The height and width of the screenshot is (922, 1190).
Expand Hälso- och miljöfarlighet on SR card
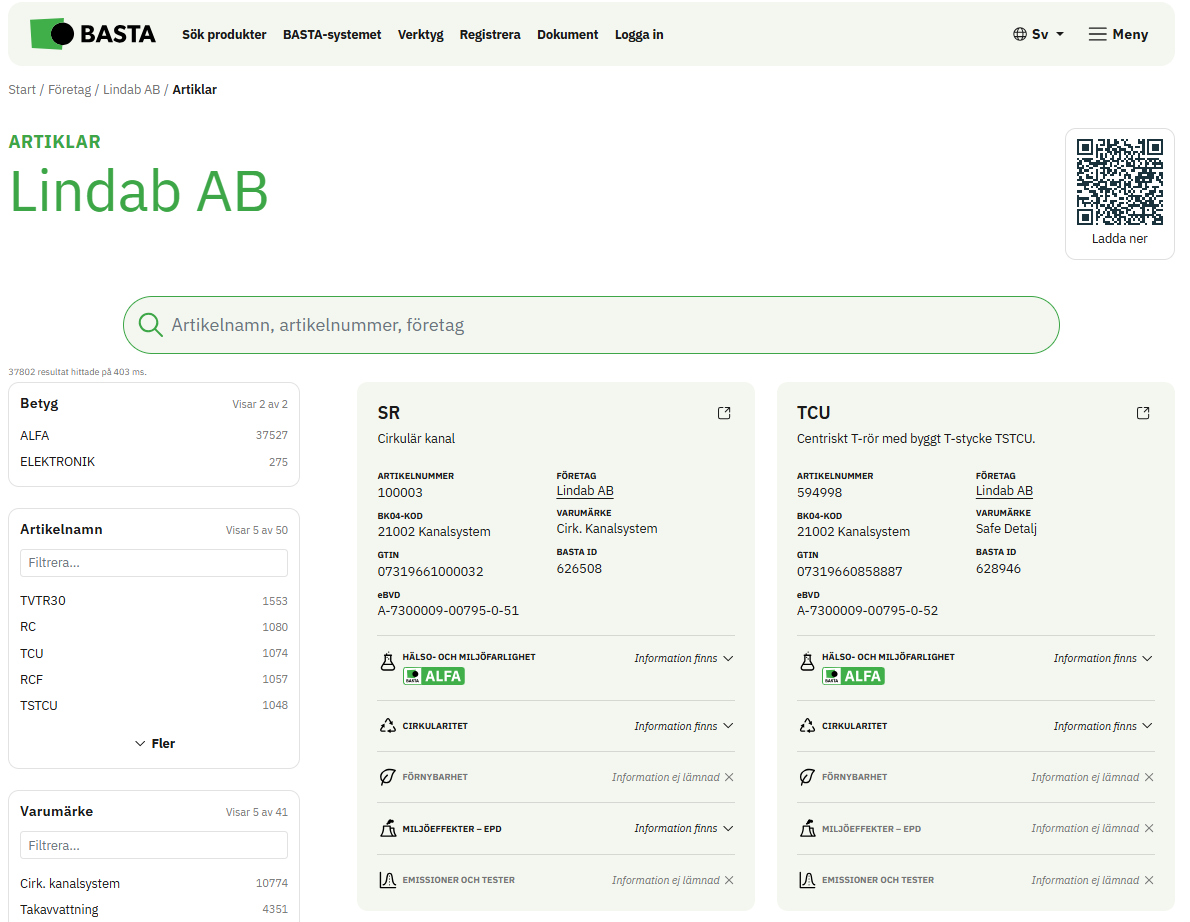pyautogui.click(x=684, y=658)
